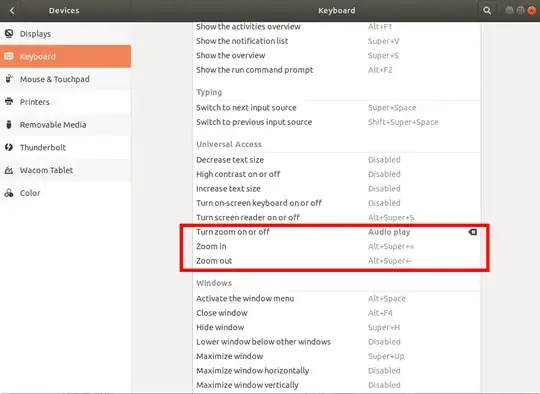Click the Removable Media drive icon
540x394 pixels.
coord(9,124)
